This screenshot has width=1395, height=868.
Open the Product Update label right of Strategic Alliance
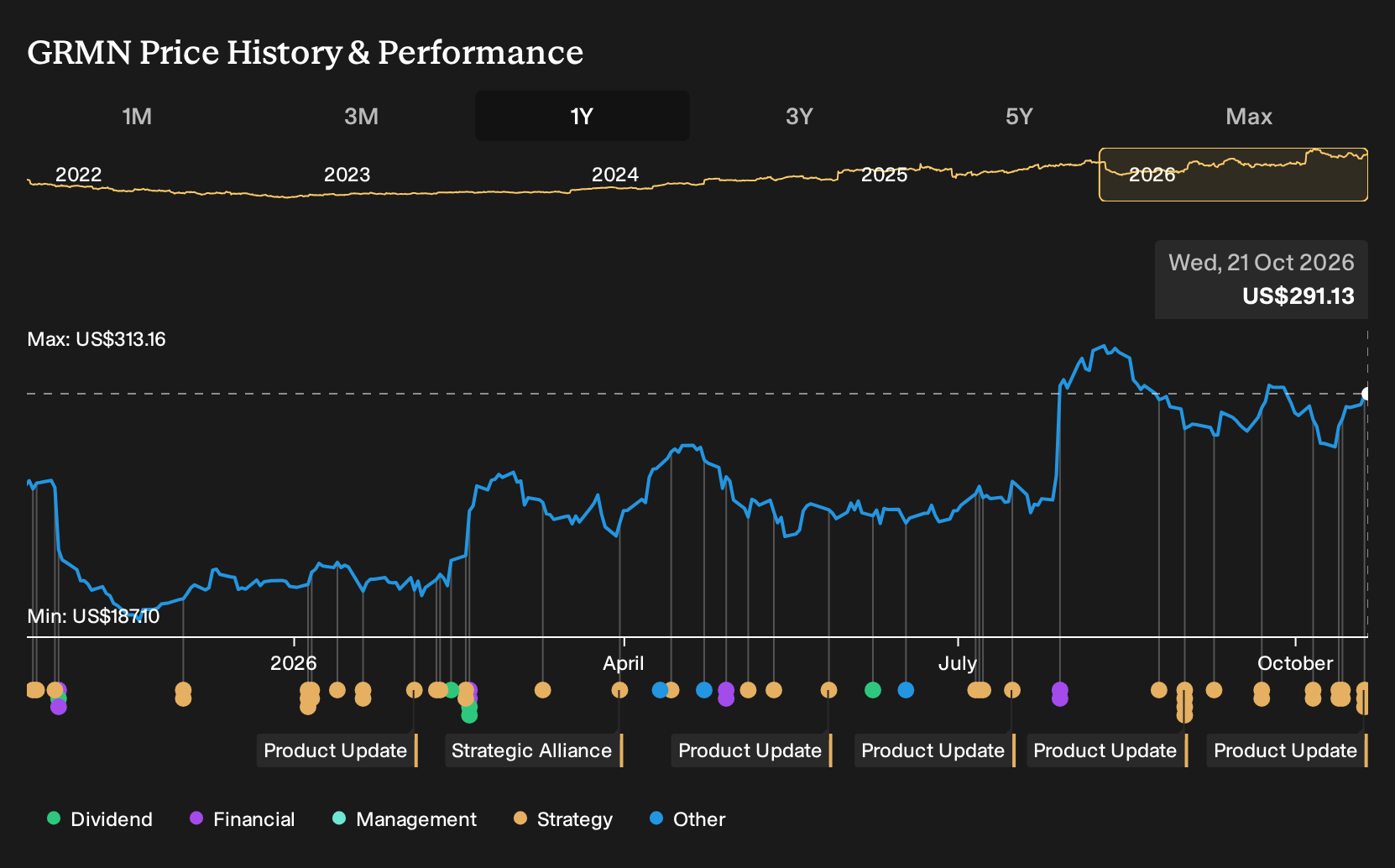(x=752, y=750)
